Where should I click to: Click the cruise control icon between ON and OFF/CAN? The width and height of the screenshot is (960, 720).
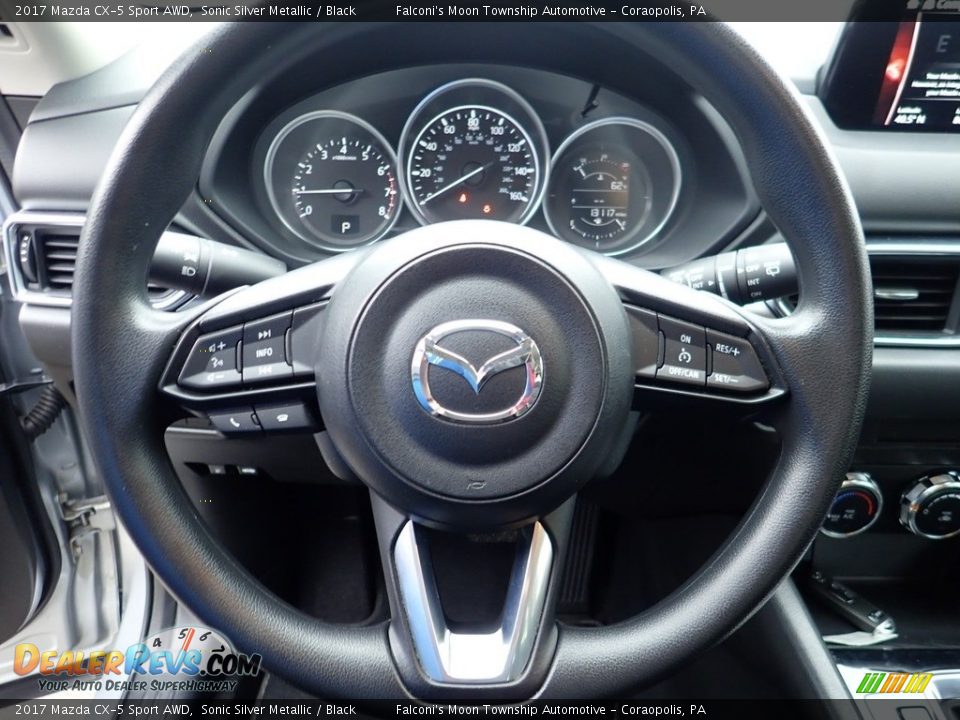(x=685, y=355)
